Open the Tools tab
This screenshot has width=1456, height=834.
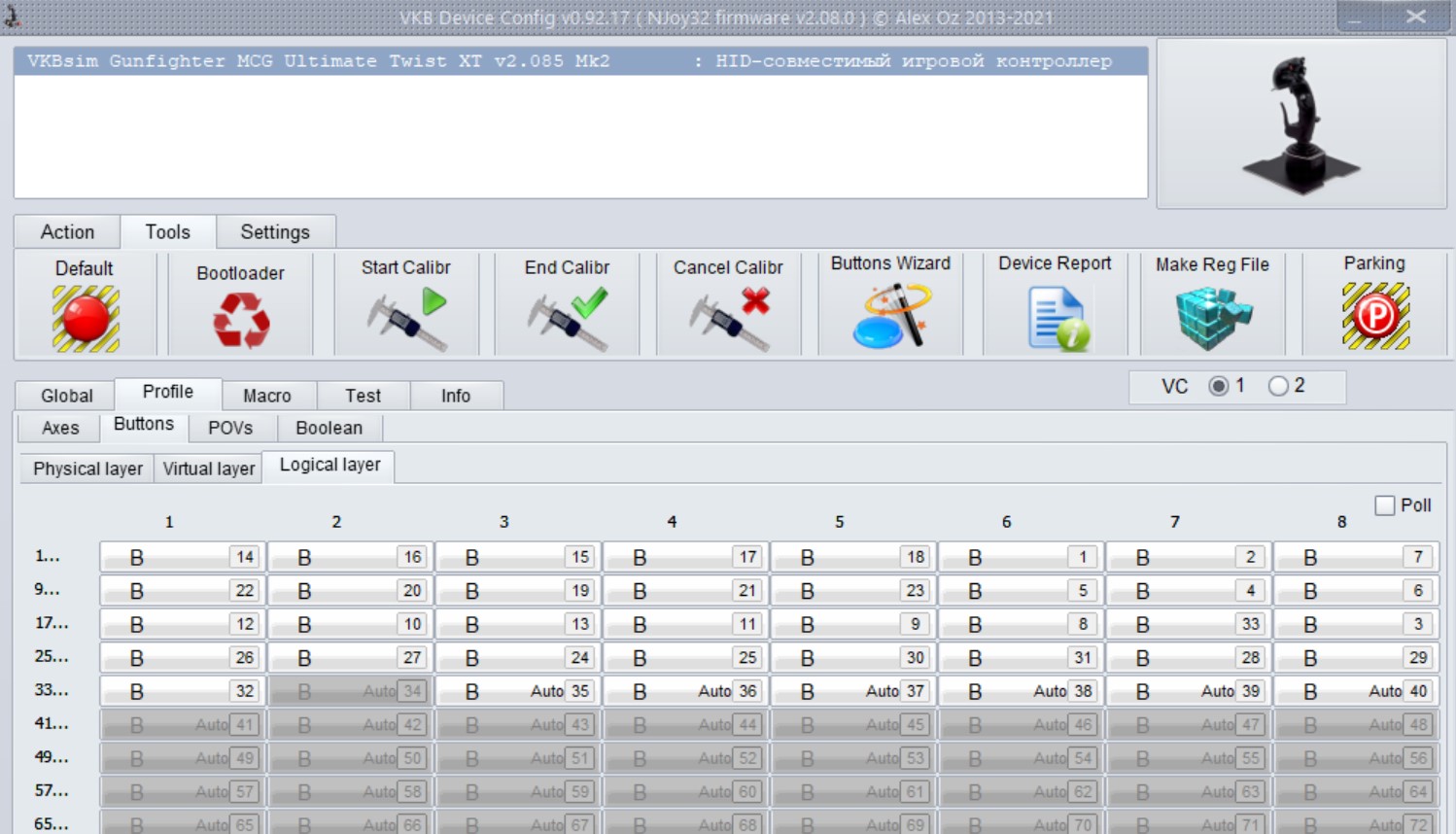tap(168, 231)
